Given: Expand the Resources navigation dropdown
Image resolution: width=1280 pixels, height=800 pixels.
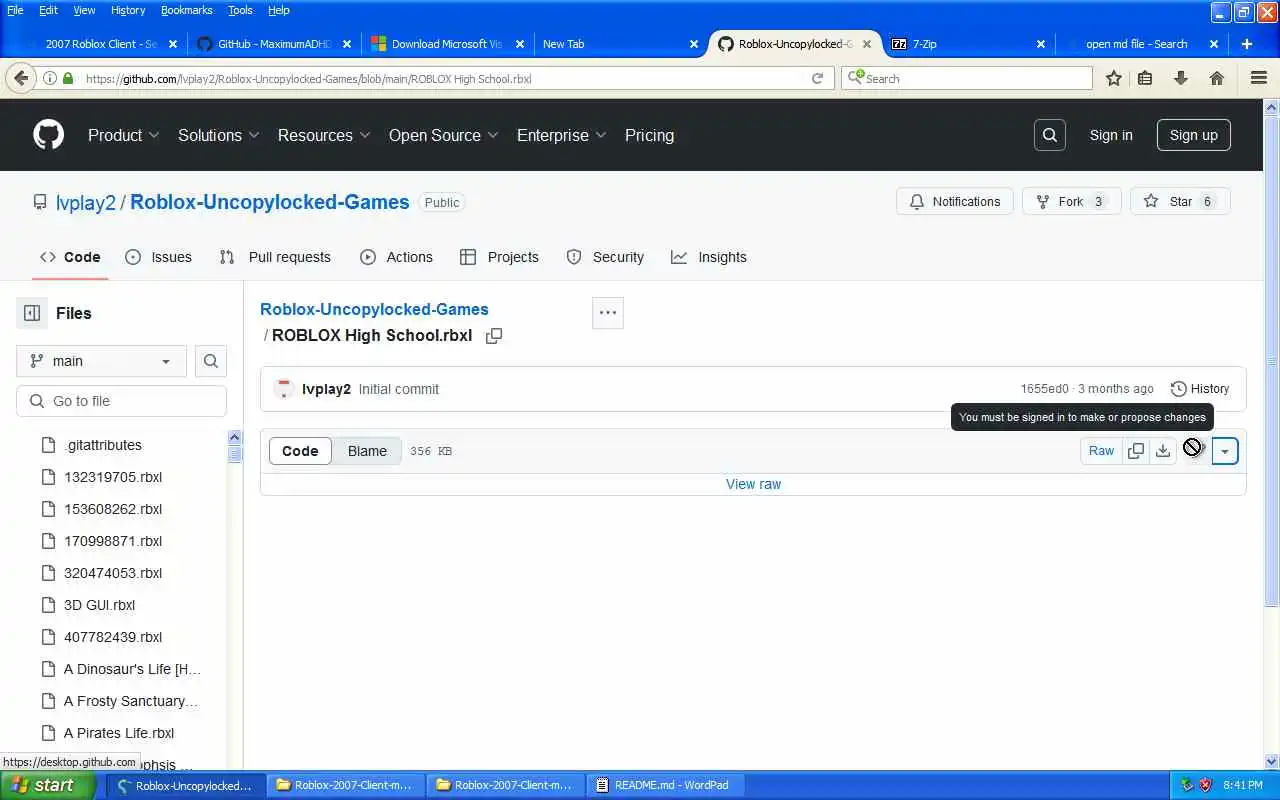Looking at the screenshot, I should click(x=324, y=135).
